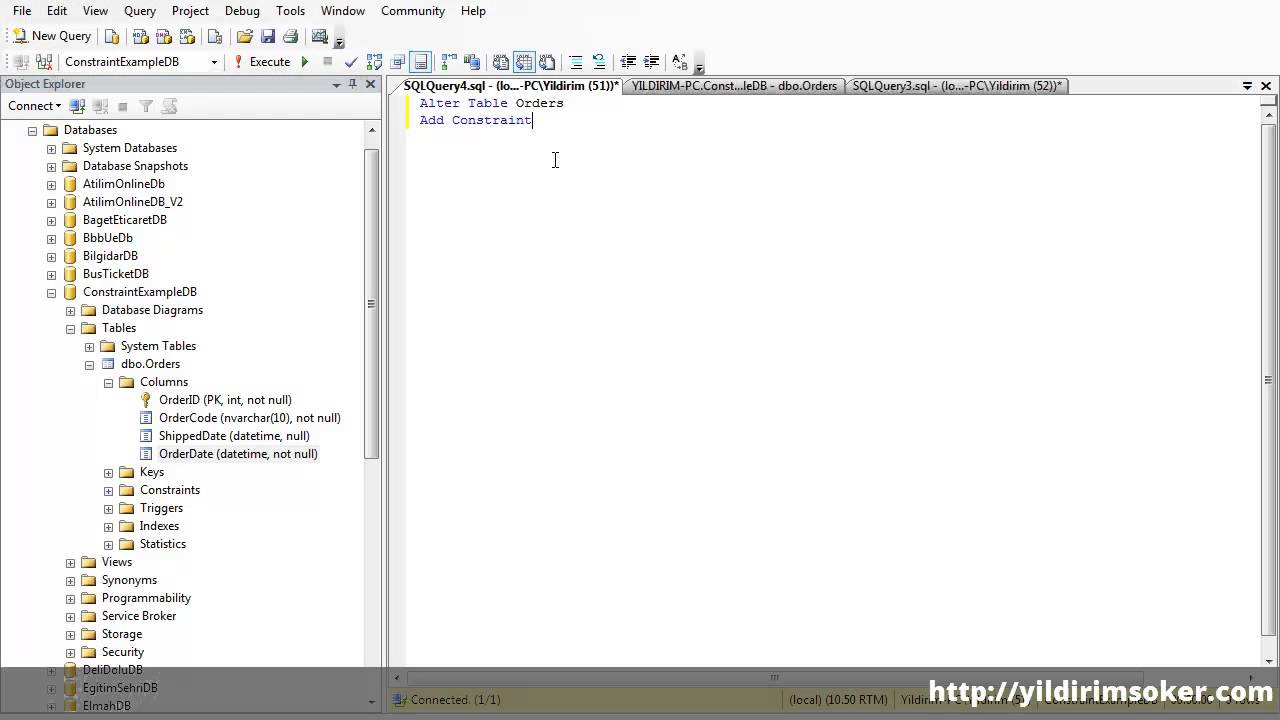Screen dimensions: 1280x720
Task: Execute the current query
Action: pyautogui.click(x=262, y=62)
